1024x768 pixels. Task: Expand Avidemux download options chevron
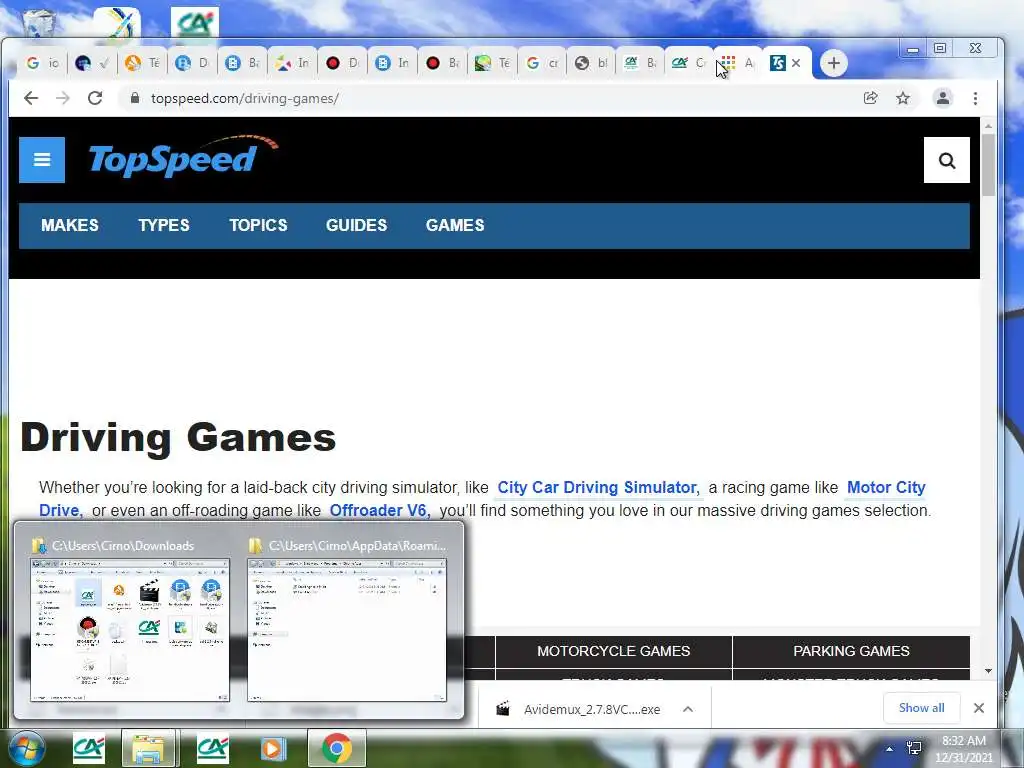point(688,709)
